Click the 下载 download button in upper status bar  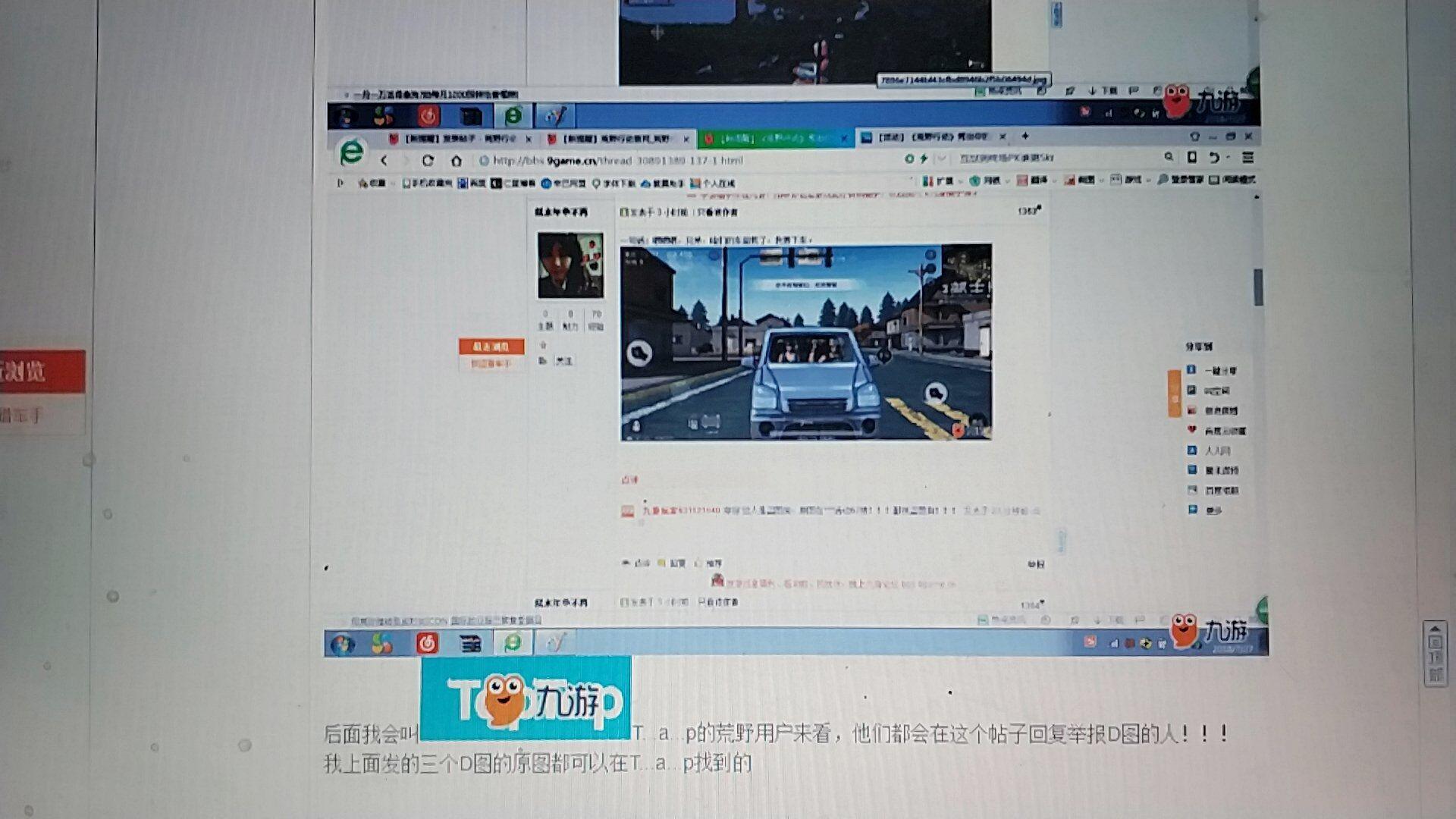click(x=1103, y=91)
